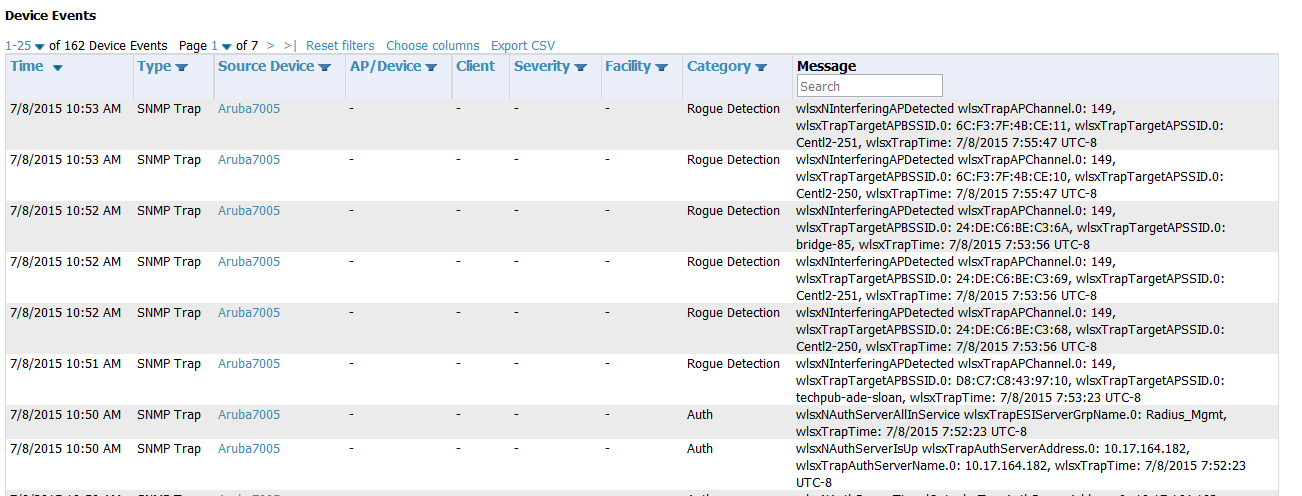This screenshot has width=1302, height=496.
Task: Click message containing Radius_Mgmt
Action: tap(1011, 423)
